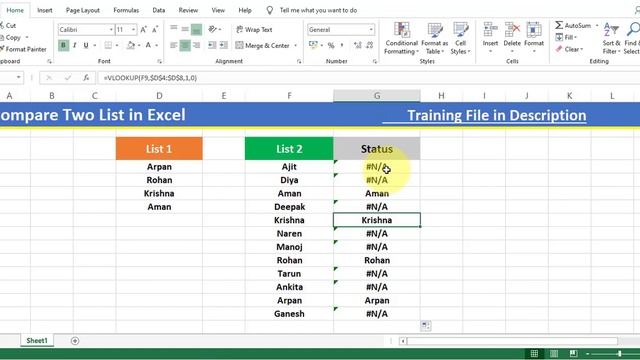Screen dimensions: 640x360
Task: Click the Accounting Number Format icon
Action: pyautogui.click(x=313, y=45)
